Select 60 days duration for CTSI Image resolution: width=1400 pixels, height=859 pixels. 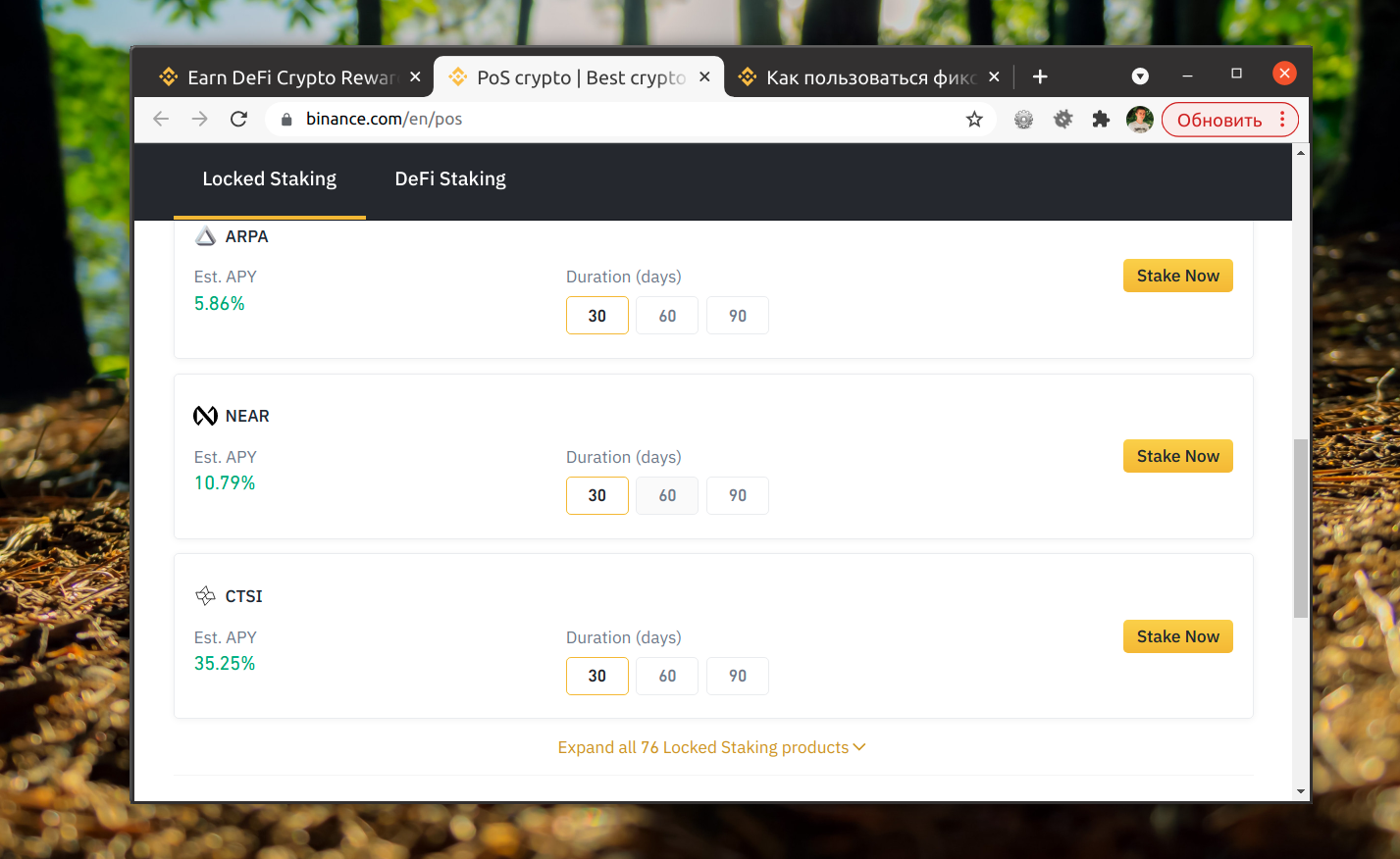pyautogui.click(x=667, y=676)
